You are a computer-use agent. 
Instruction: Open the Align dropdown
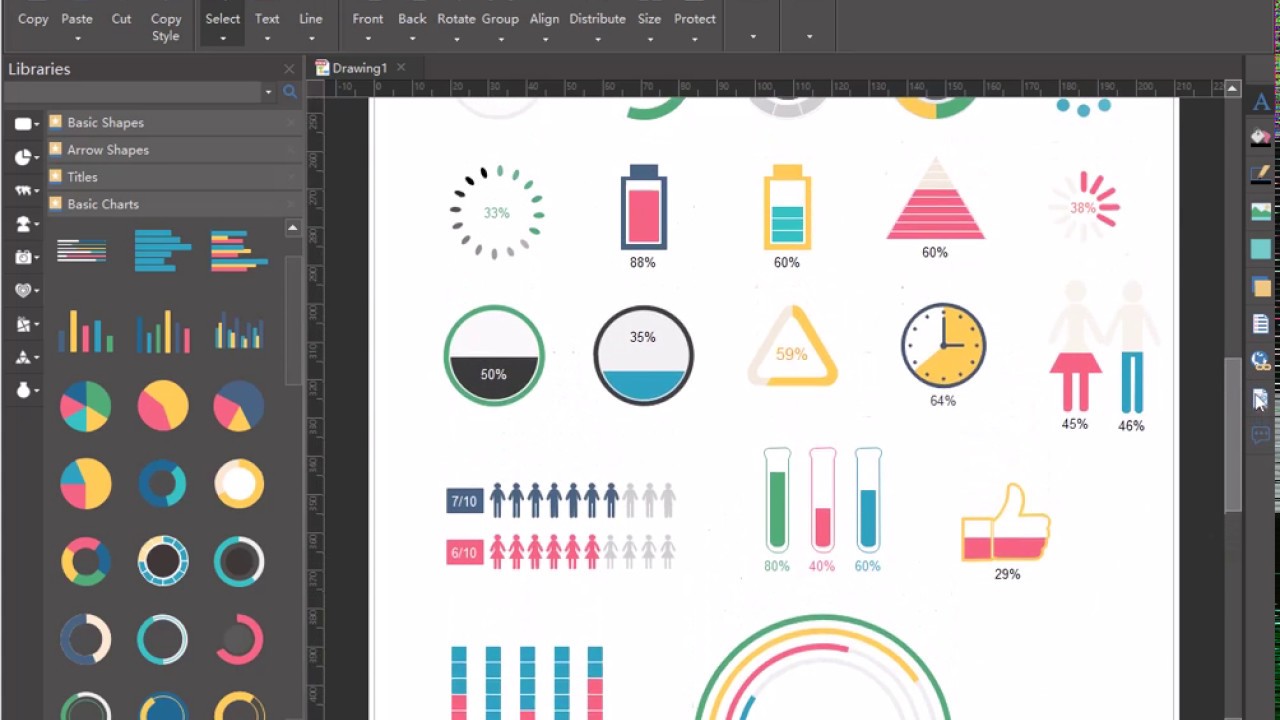pyautogui.click(x=545, y=38)
